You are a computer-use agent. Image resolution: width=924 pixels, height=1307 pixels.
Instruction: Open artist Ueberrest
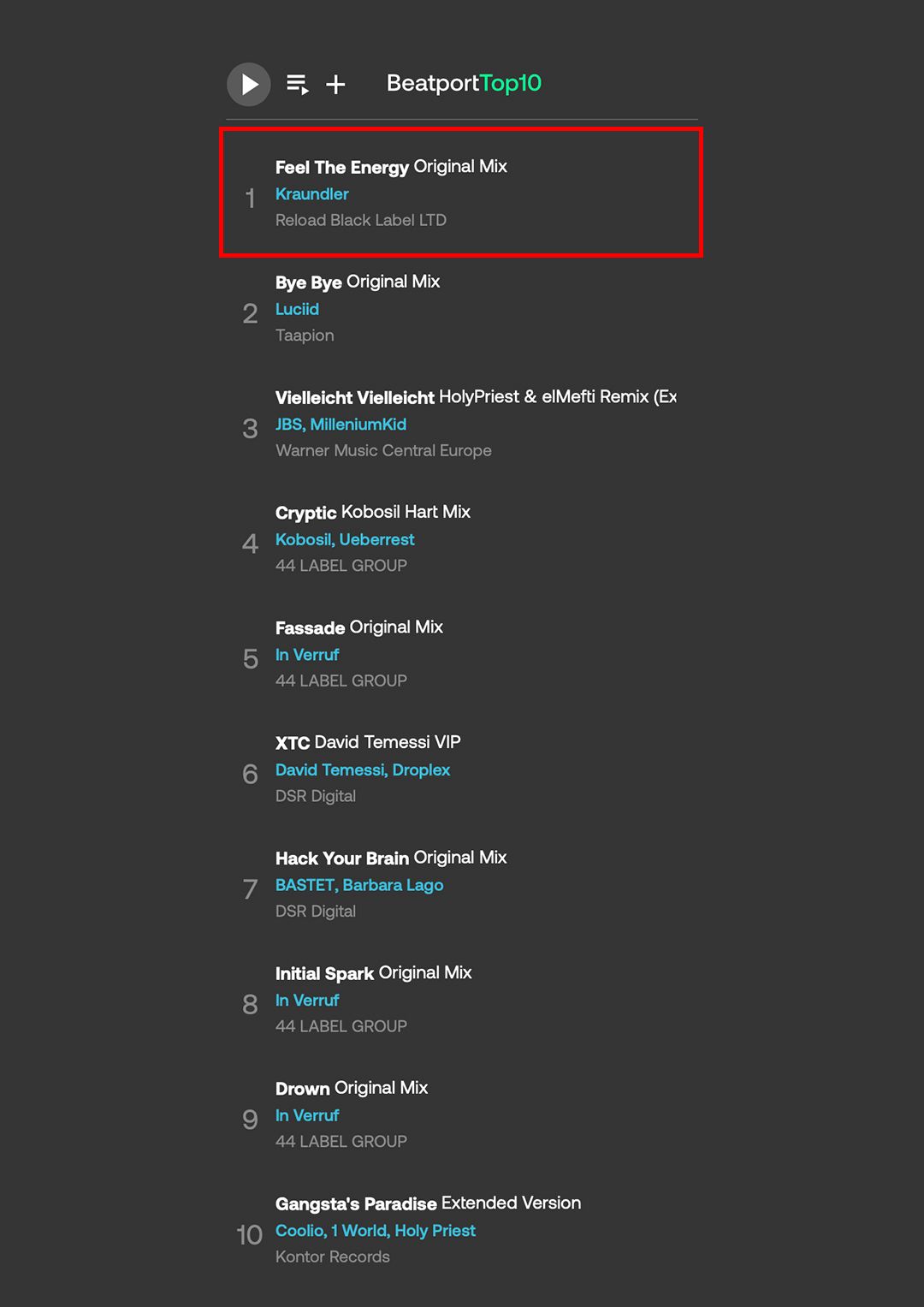coord(376,539)
